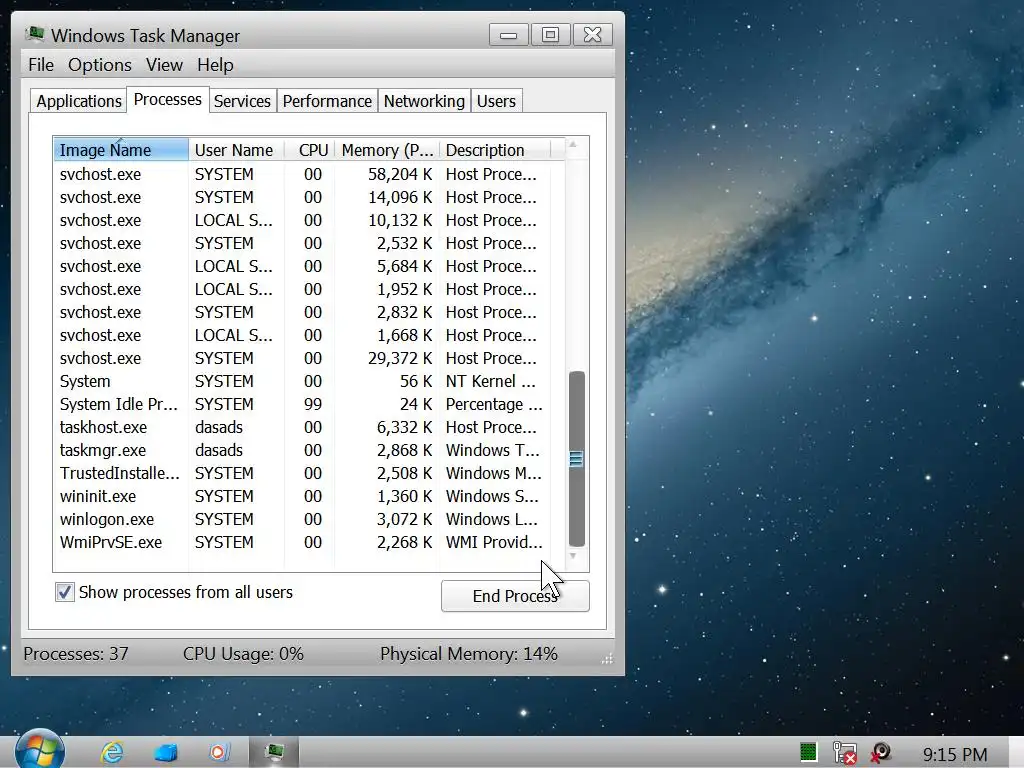Click the NT Kernel description cell
This screenshot has height=768, width=1024.
pyautogui.click(x=490, y=381)
